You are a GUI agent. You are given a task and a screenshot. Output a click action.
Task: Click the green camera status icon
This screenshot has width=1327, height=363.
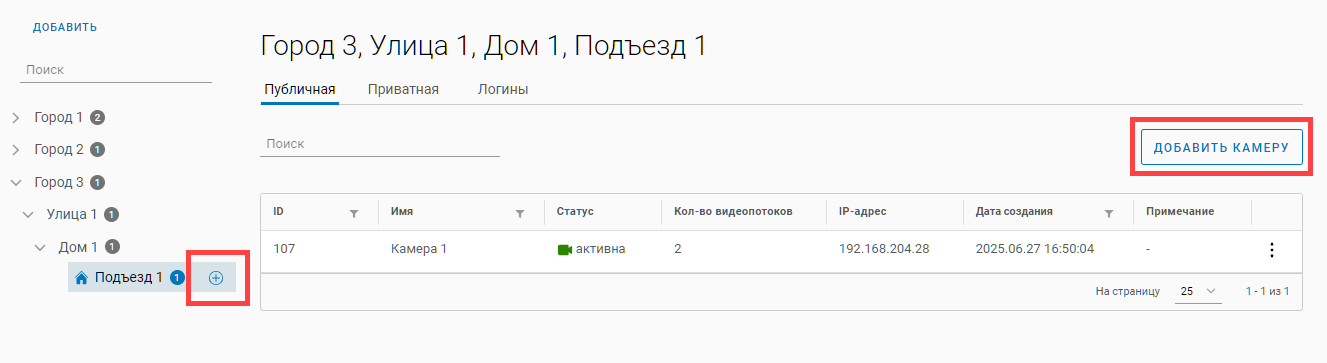(565, 249)
